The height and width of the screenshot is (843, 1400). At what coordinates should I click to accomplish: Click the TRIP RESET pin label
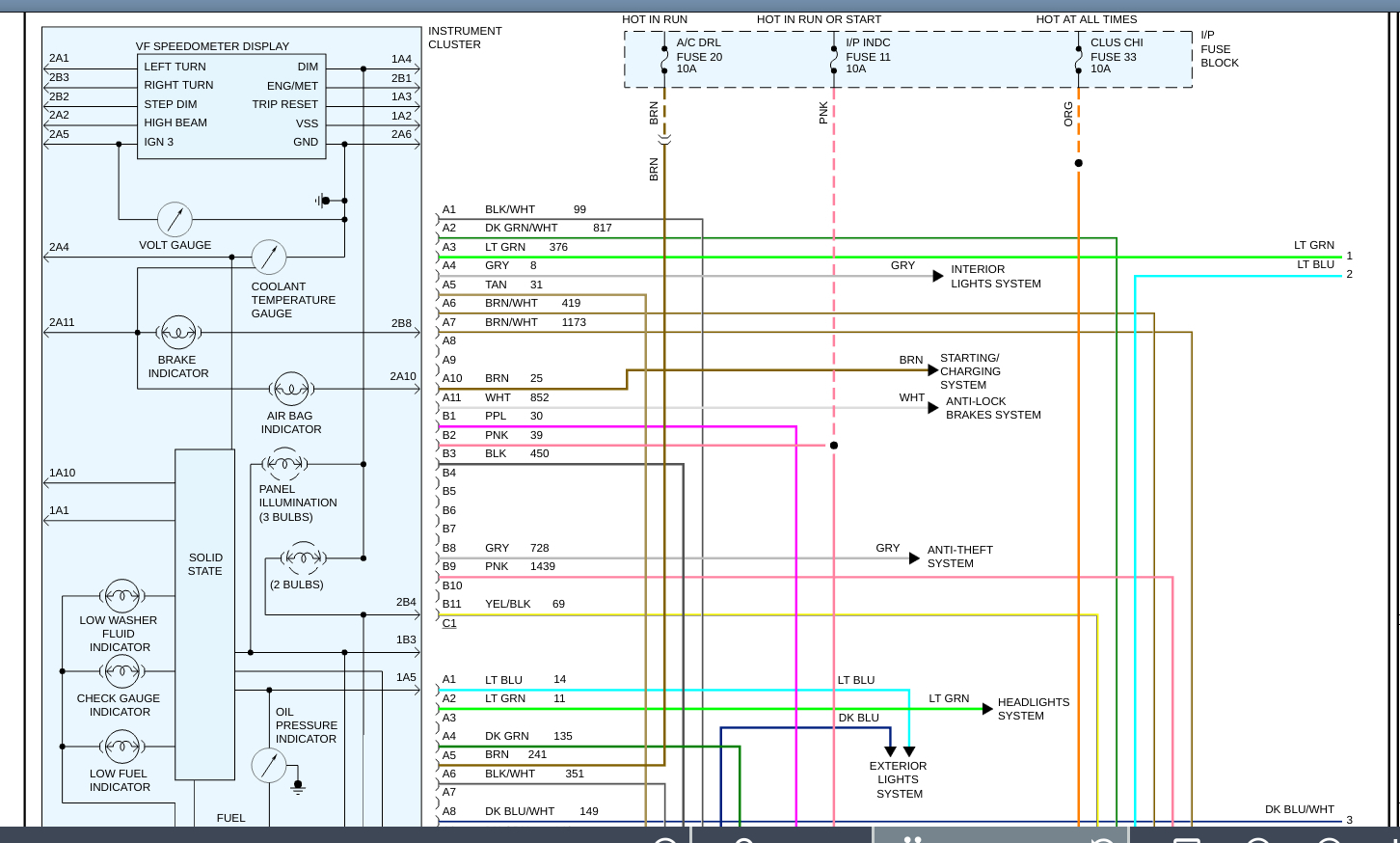[x=284, y=104]
